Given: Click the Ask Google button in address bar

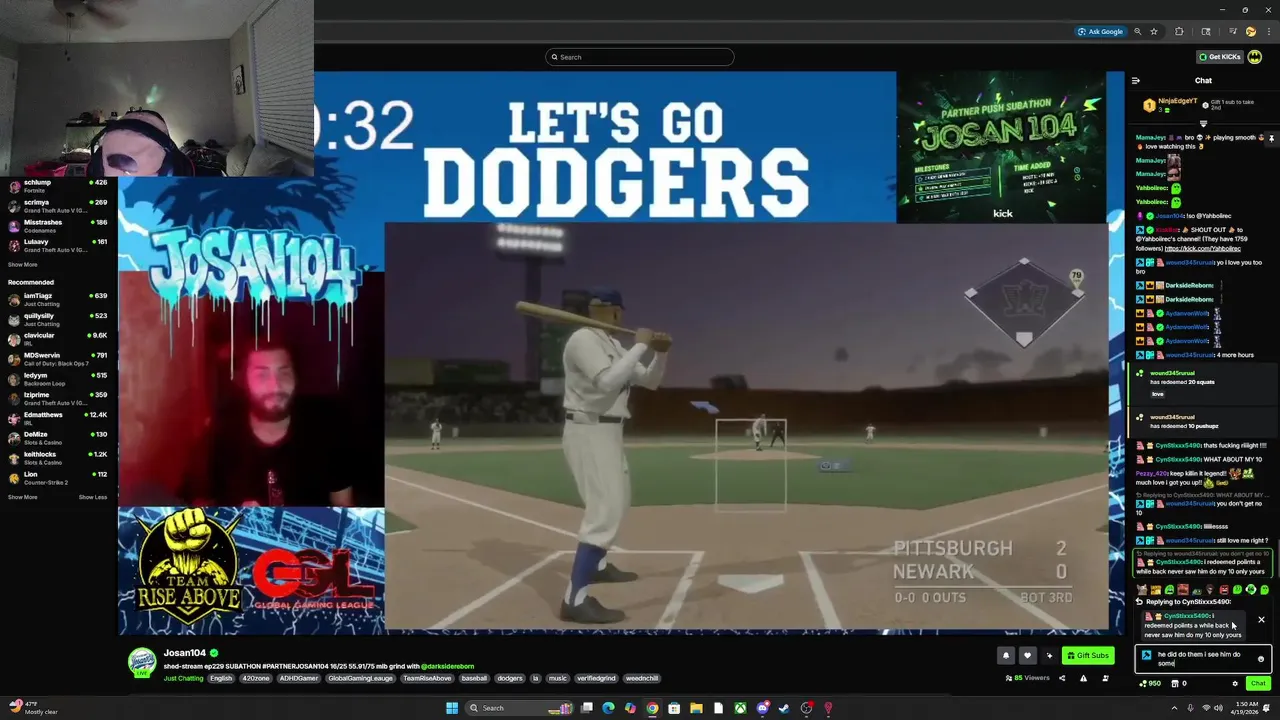Looking at the screenshot, I should [1100, 31].
